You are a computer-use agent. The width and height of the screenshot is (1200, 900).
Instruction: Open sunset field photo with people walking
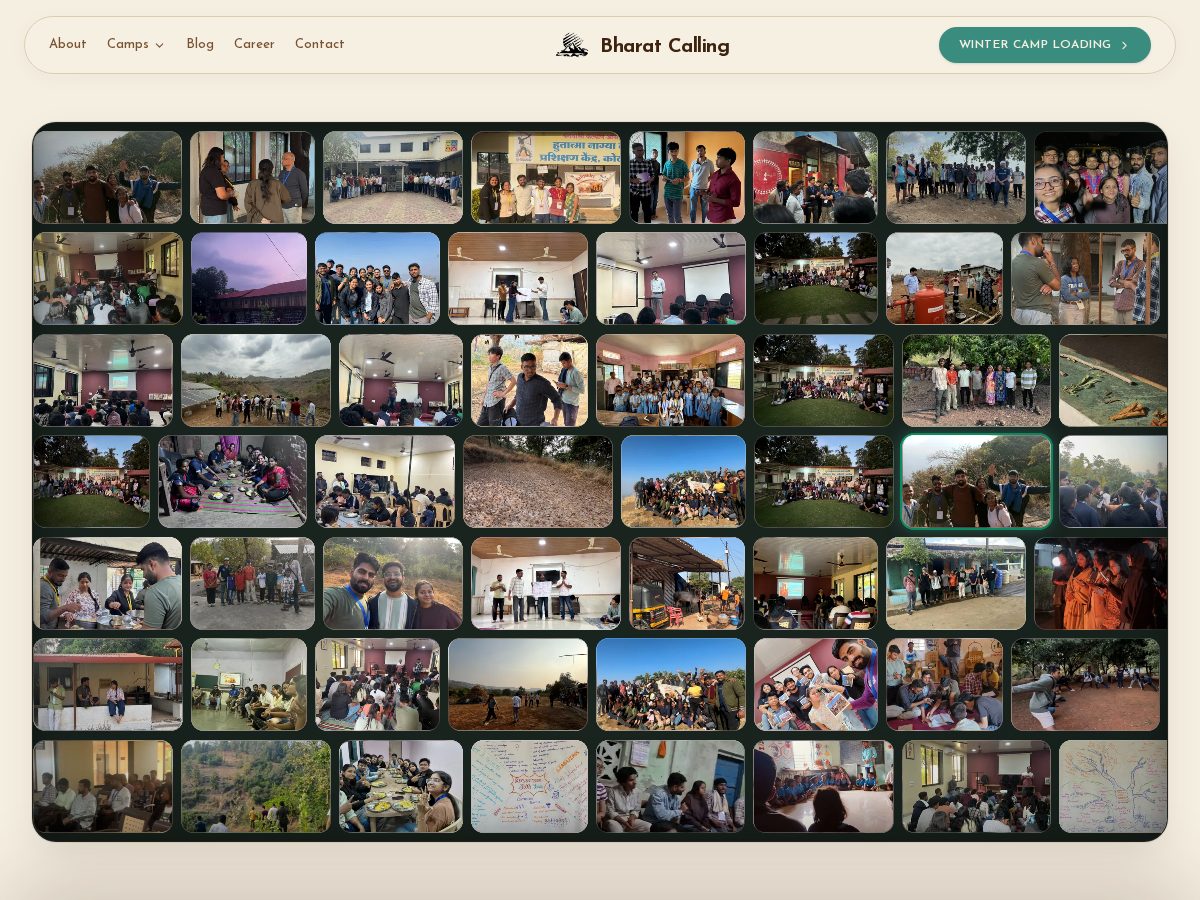pyautogui.click(x=518, y=684)
